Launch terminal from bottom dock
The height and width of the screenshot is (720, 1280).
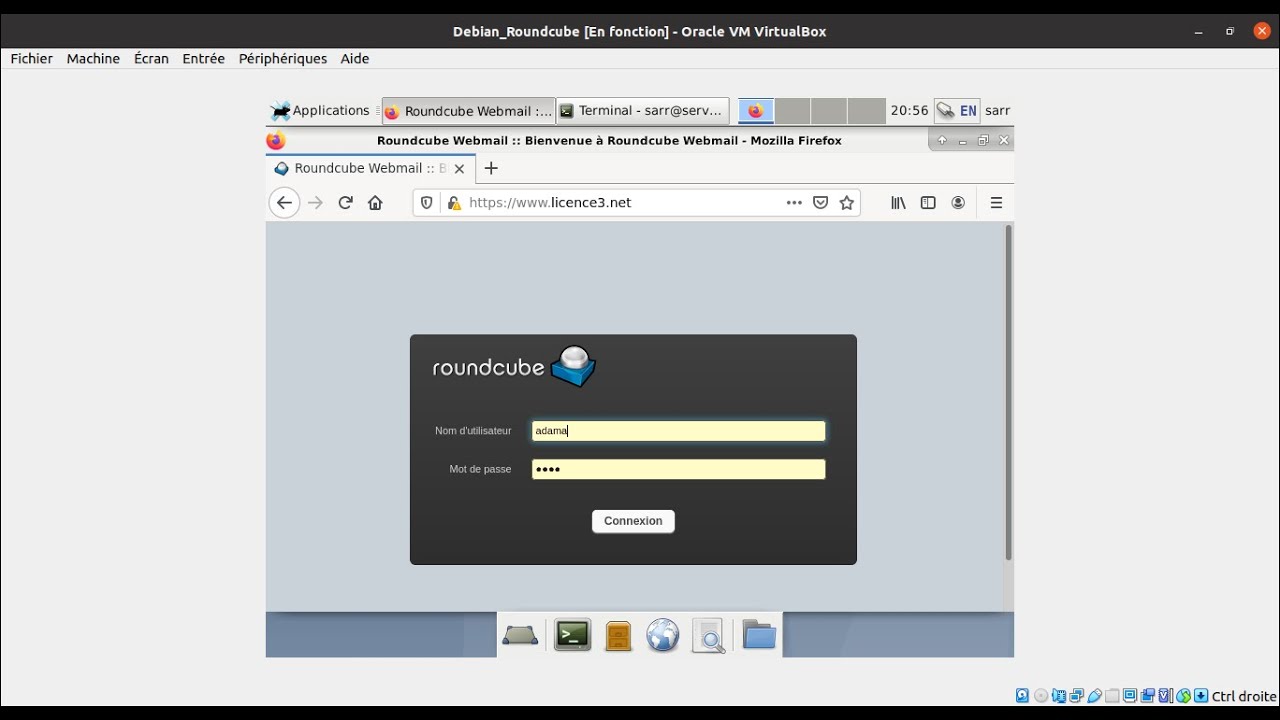[x=573, y=635]
